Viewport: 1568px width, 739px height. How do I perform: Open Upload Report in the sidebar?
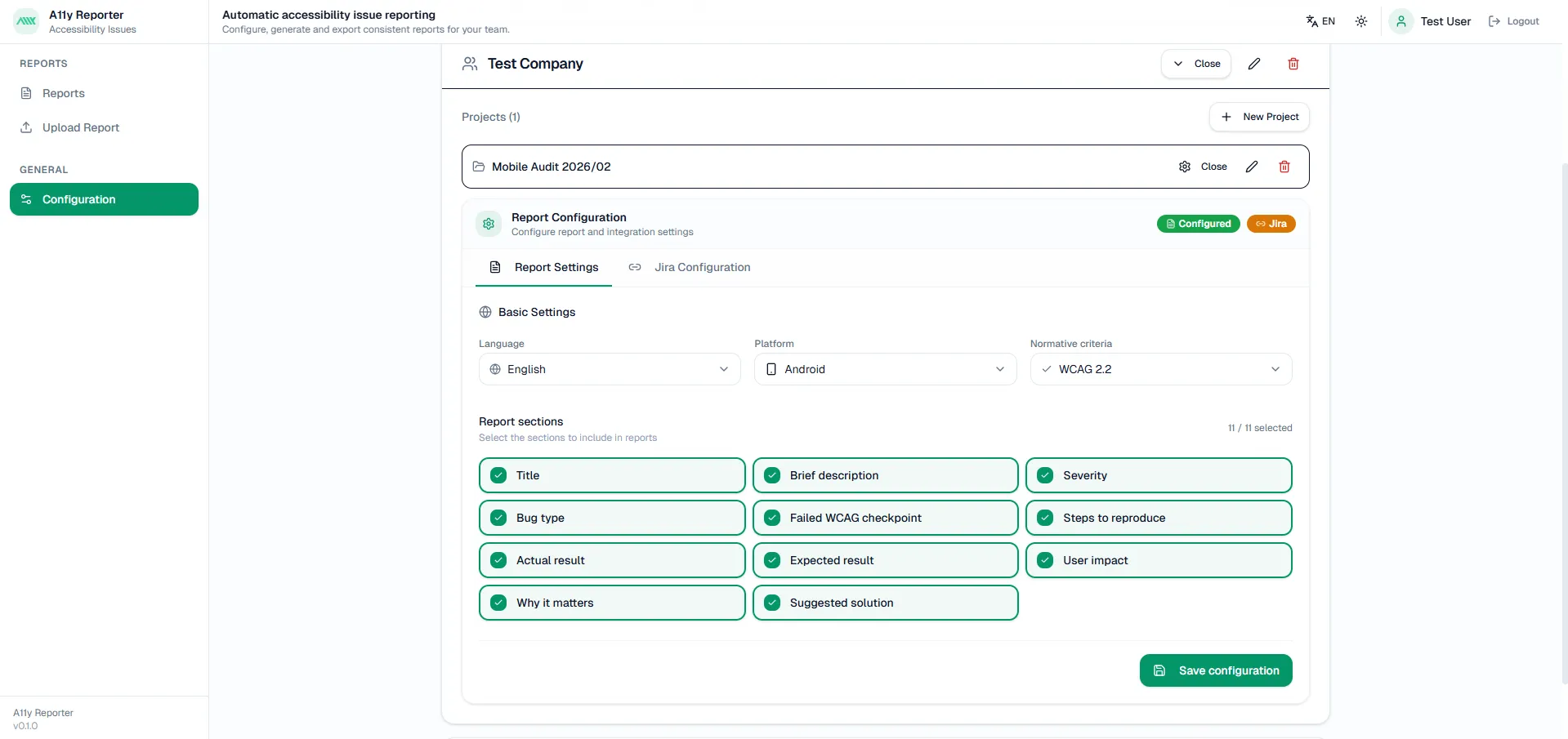click(80, 127)
